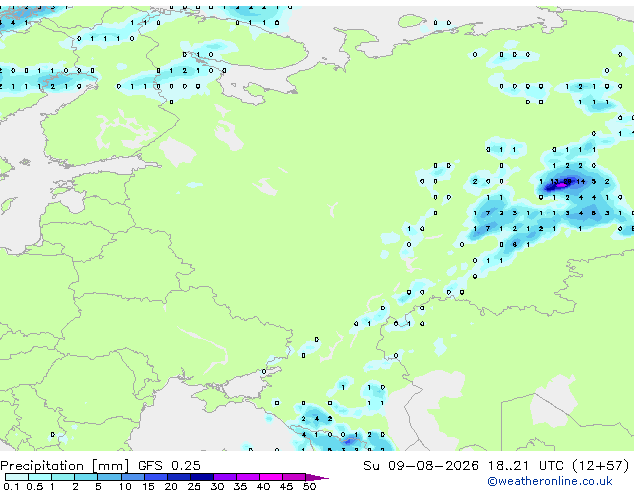The width and height of the screenshot is (634, 490).
Task: Click the legend tick label "50"
Action: click(x=309, y=486)
